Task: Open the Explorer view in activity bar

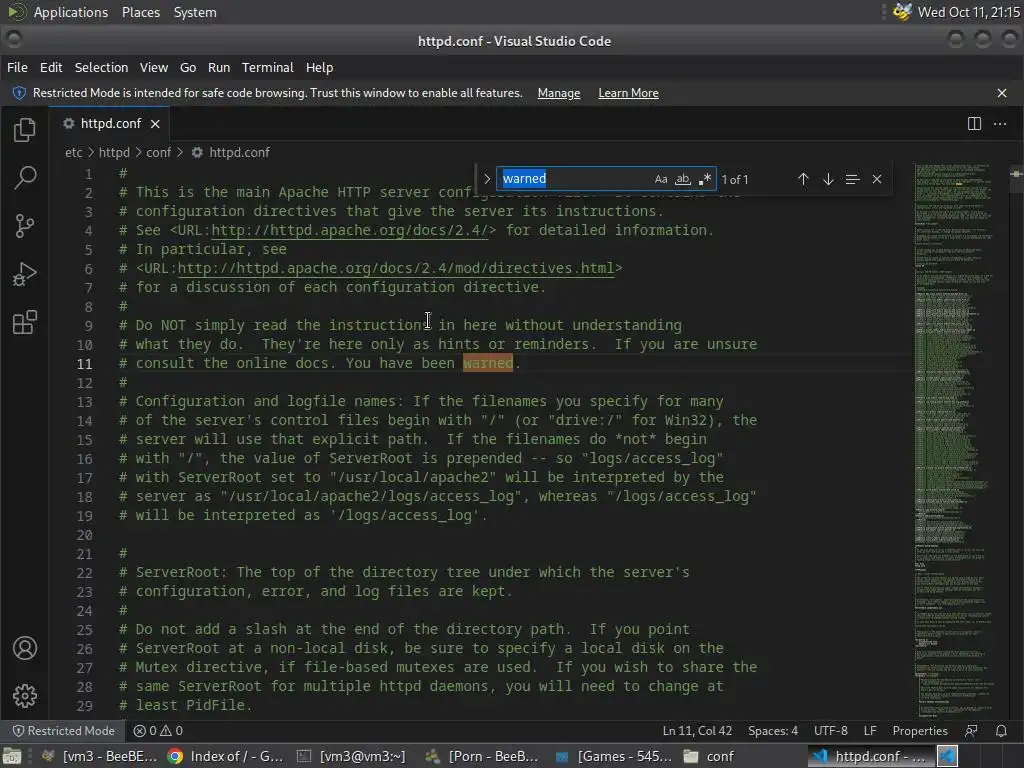Action: pyautogui.click(x=25, y=130)
